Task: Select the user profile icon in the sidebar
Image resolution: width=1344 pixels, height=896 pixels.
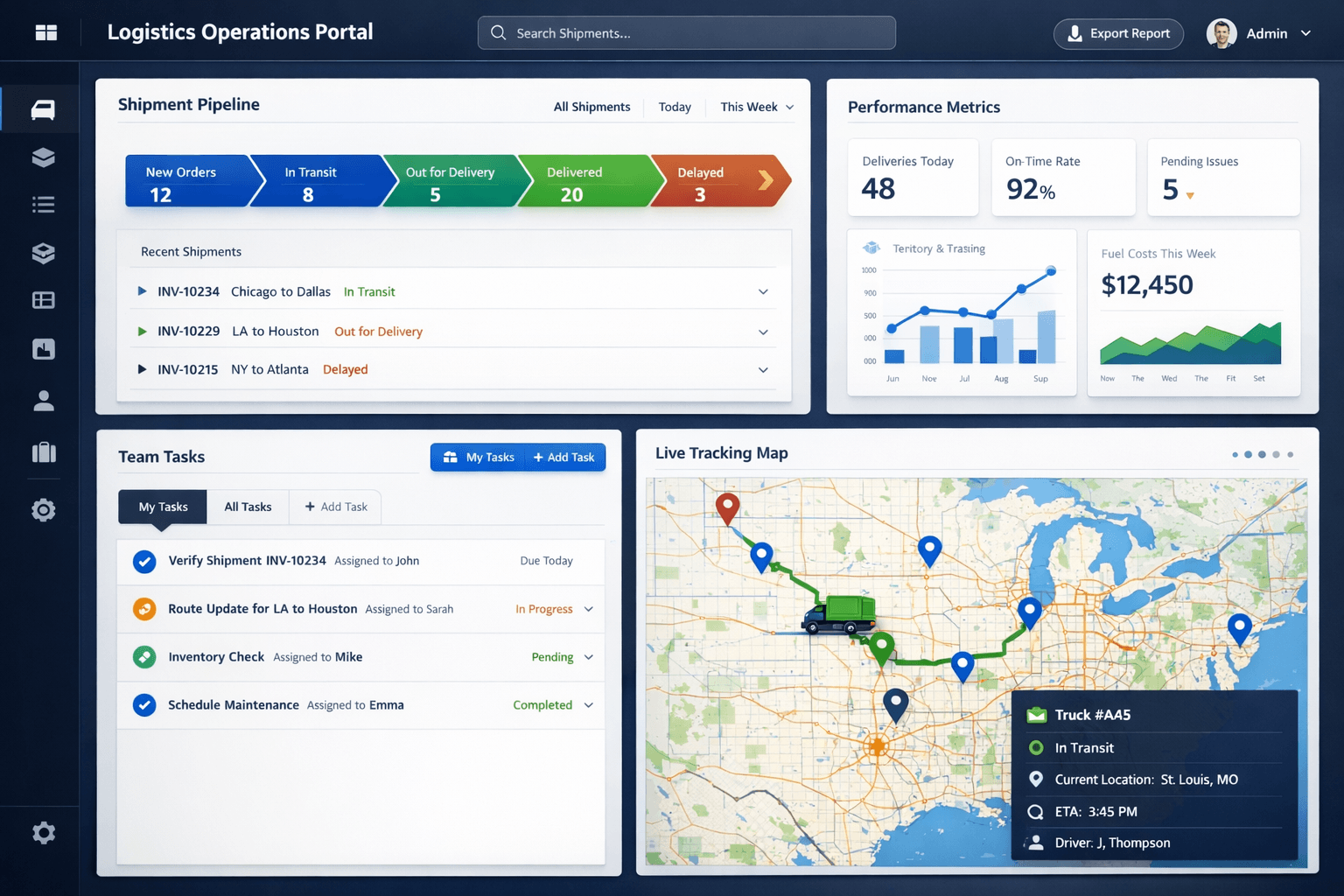Action: point(43,401)
